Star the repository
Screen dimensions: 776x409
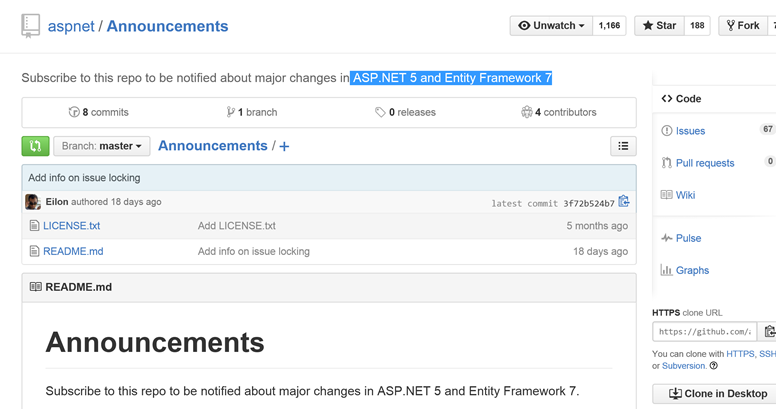pos(660,26)
